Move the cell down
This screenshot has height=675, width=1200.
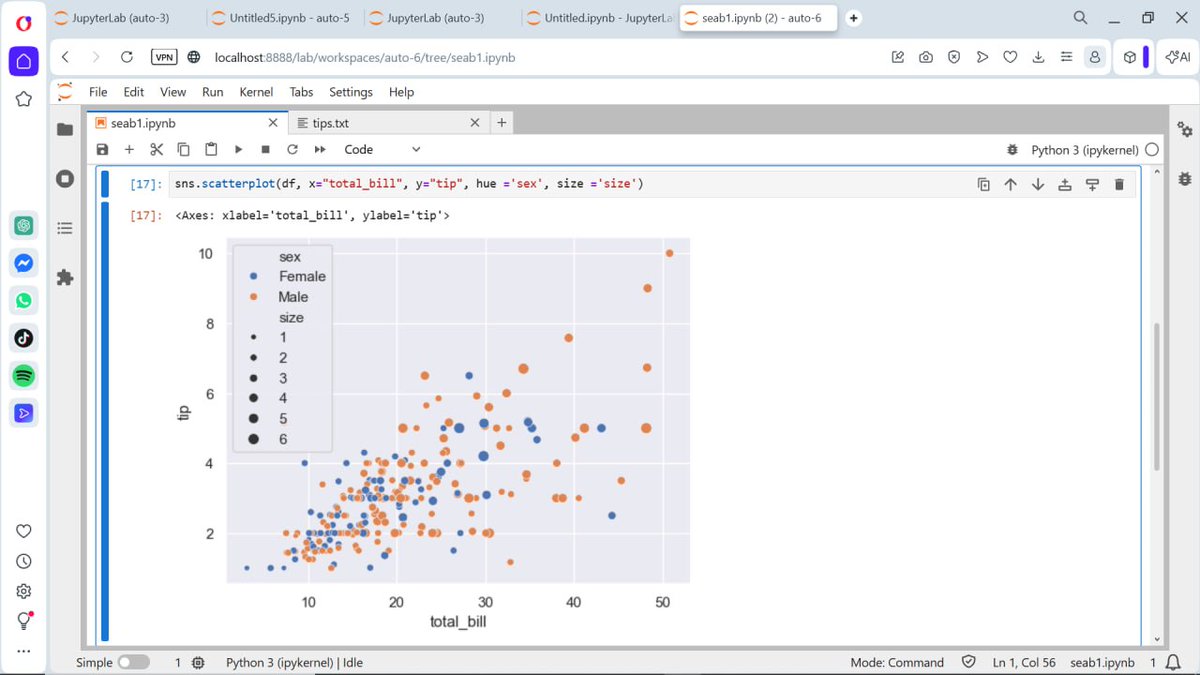(1038, 184)
